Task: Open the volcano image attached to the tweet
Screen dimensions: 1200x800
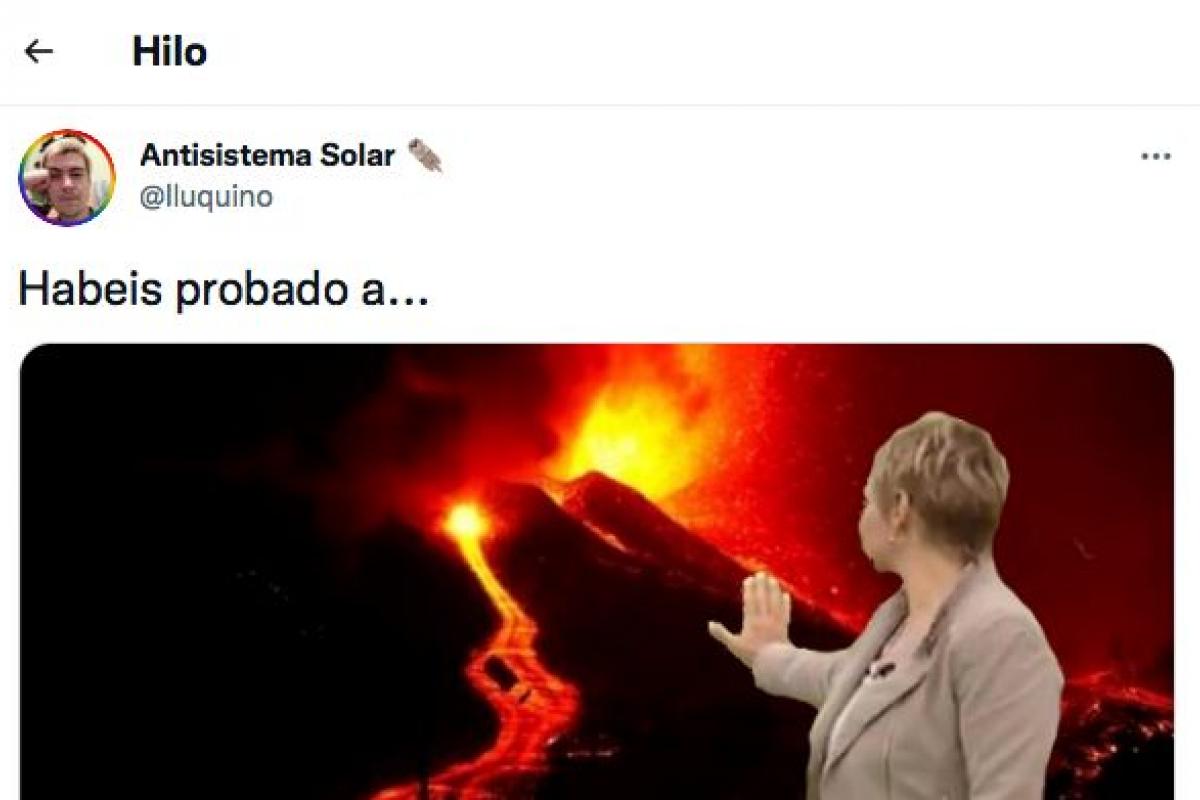Action: pos(596,571)
